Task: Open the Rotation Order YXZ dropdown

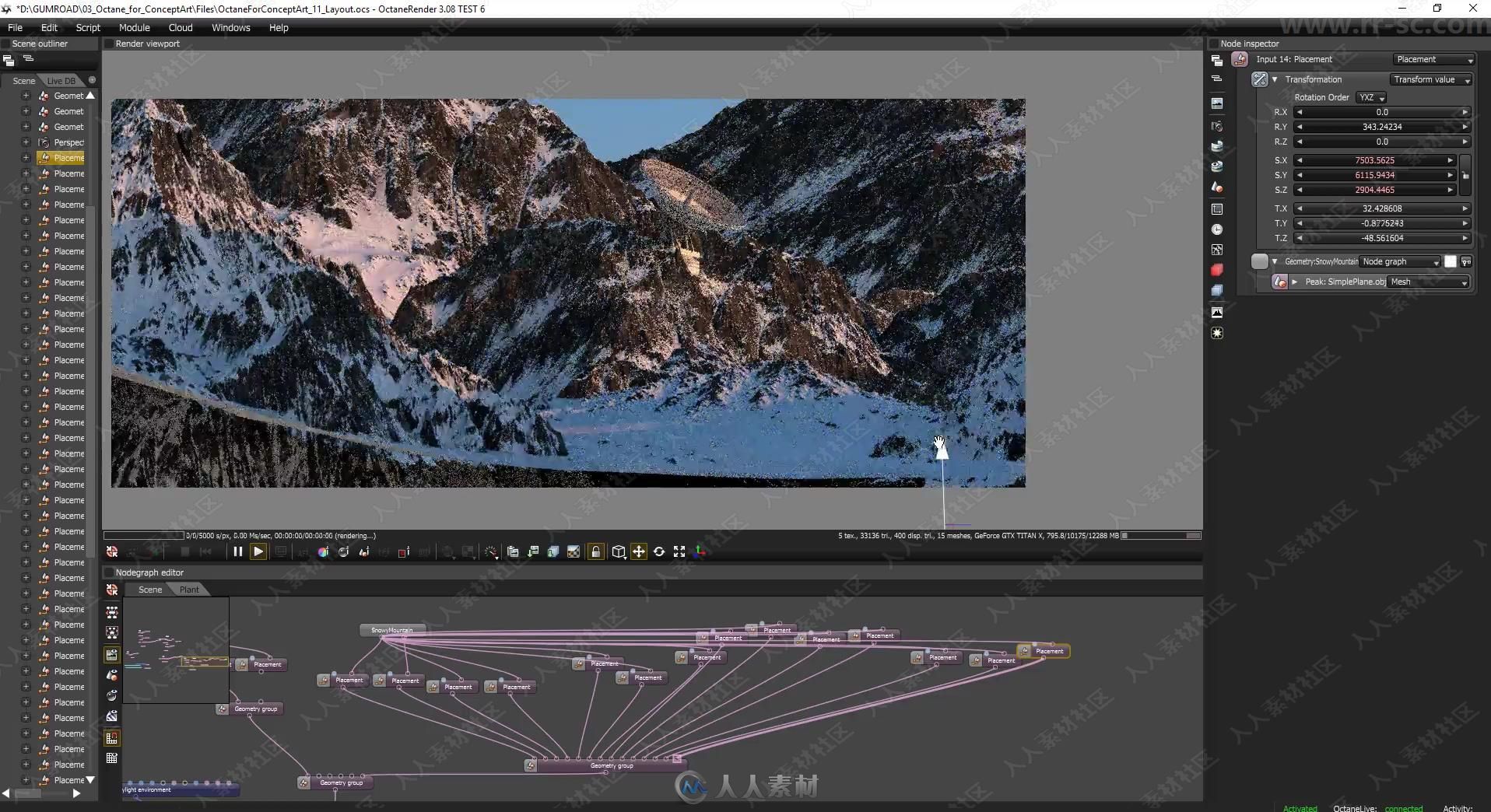Action: pos(1371,97)
